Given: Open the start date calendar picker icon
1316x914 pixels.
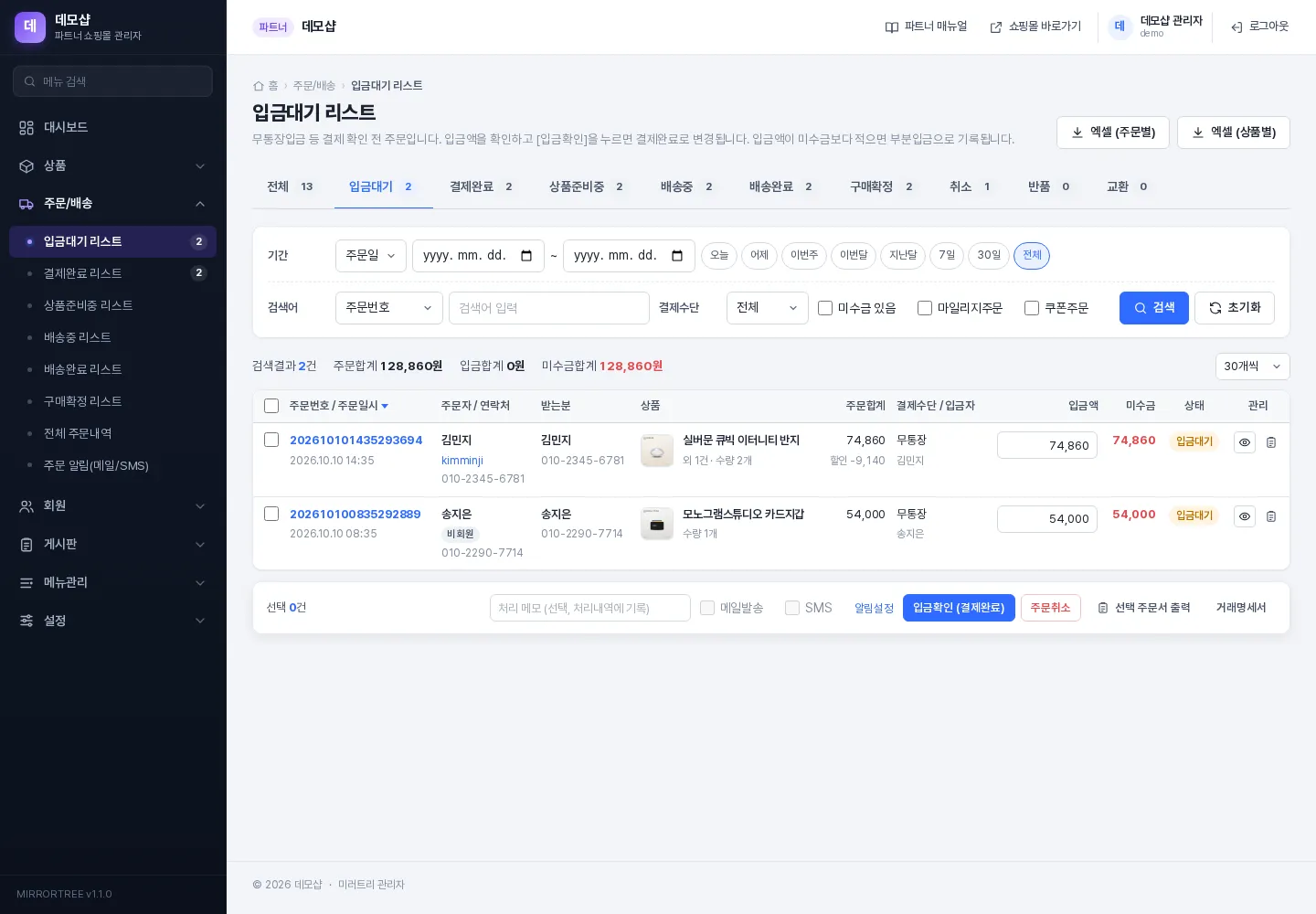Looking at the screenshot, I should 526,256.
